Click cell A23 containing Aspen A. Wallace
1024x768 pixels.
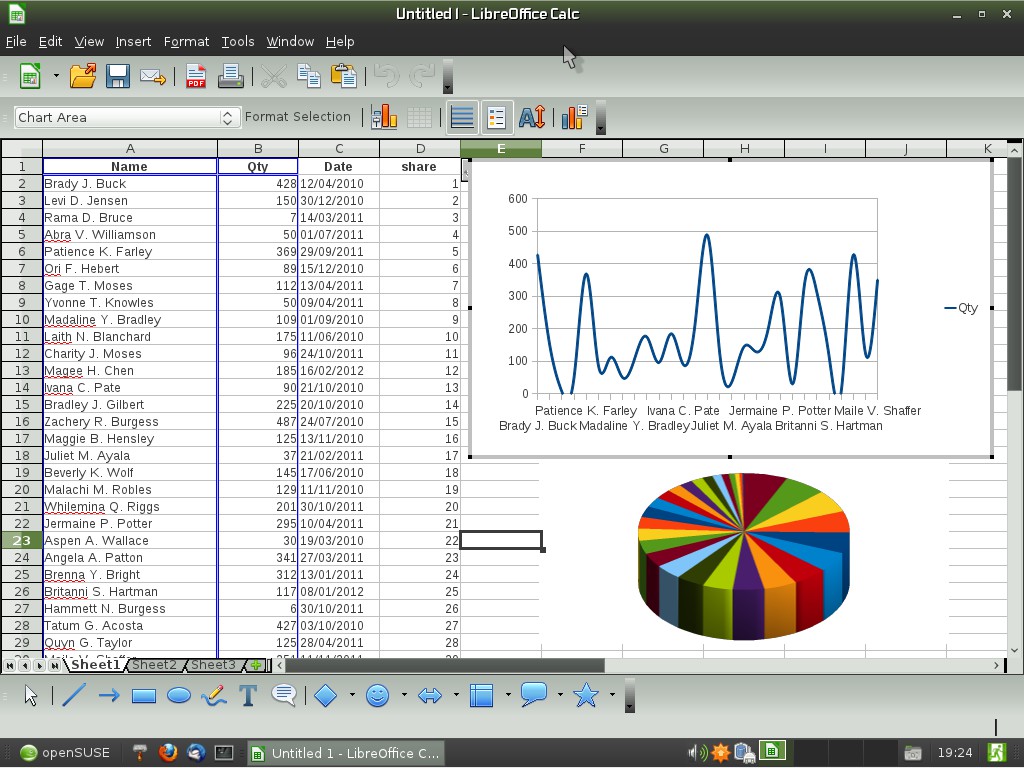point(128,540)
